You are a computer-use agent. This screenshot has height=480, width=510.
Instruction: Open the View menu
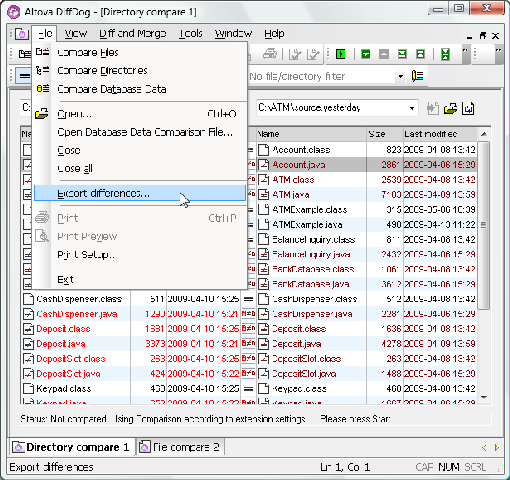pos(76,34)
